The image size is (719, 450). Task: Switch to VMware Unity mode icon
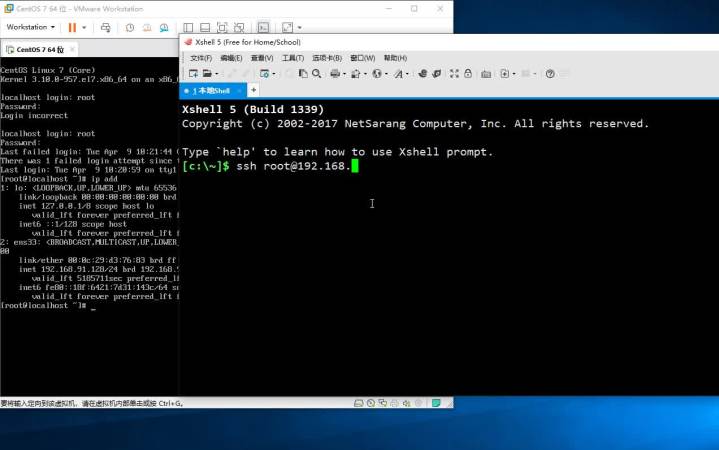(x=239, y=28)
